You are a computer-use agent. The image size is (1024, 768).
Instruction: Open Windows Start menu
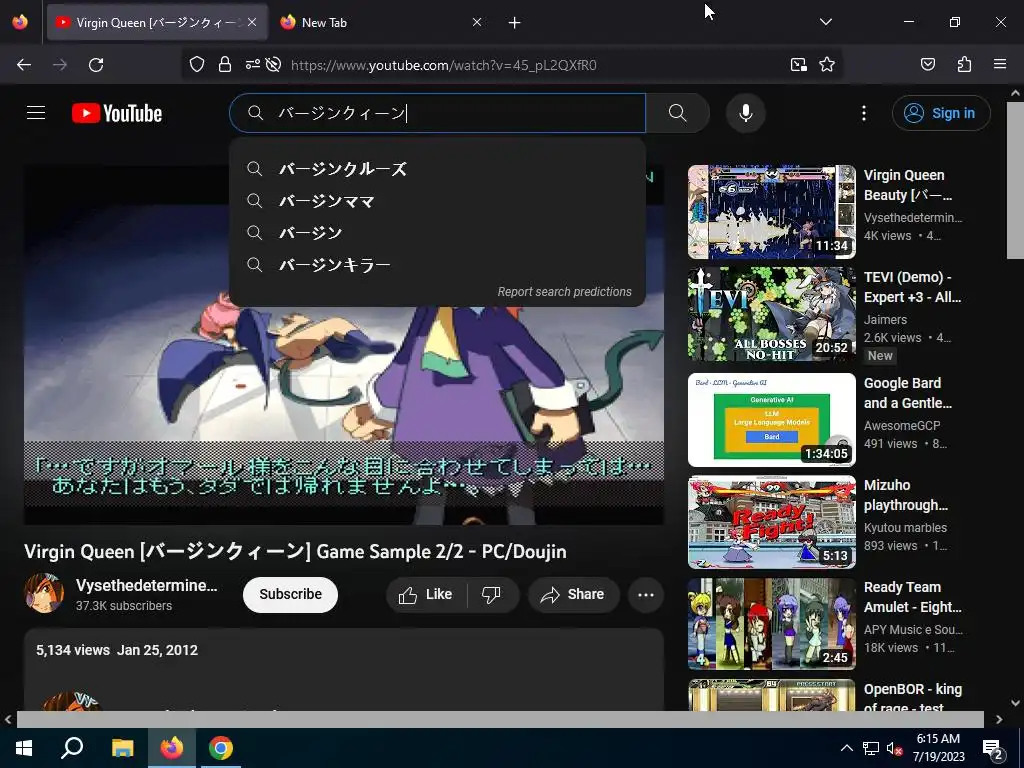pyautogui.click(x=24, y=748)
